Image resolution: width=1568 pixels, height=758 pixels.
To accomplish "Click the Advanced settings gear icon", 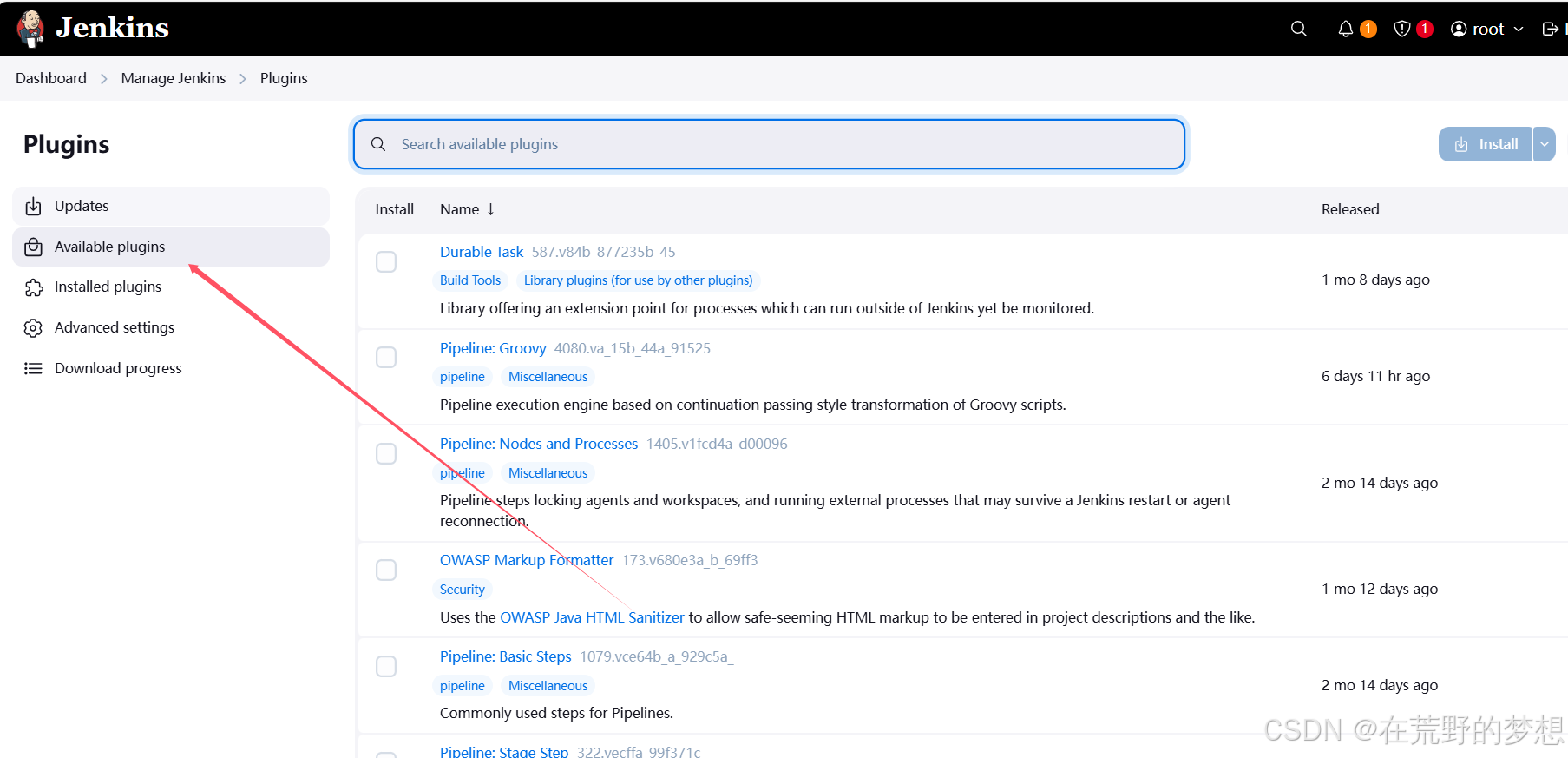I will [33, 327].
